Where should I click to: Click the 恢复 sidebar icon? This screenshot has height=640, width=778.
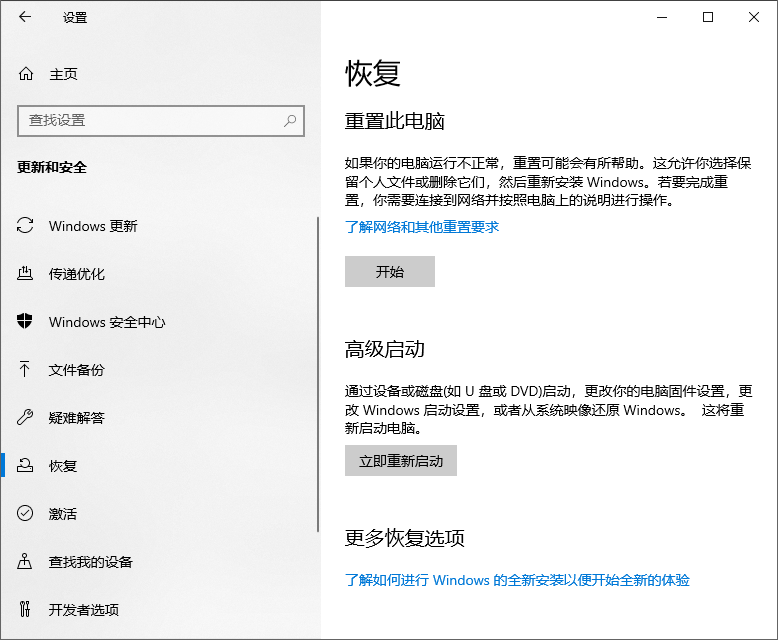coord(25,465)
